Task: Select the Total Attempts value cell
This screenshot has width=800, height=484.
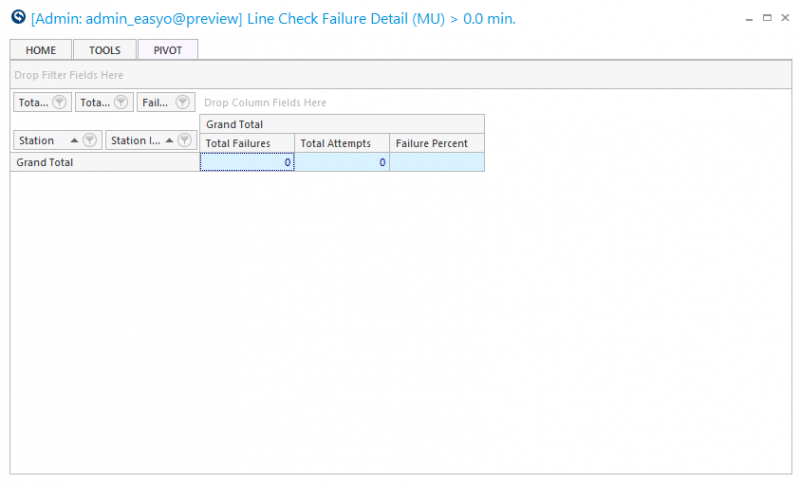Action: pos(342,162)
